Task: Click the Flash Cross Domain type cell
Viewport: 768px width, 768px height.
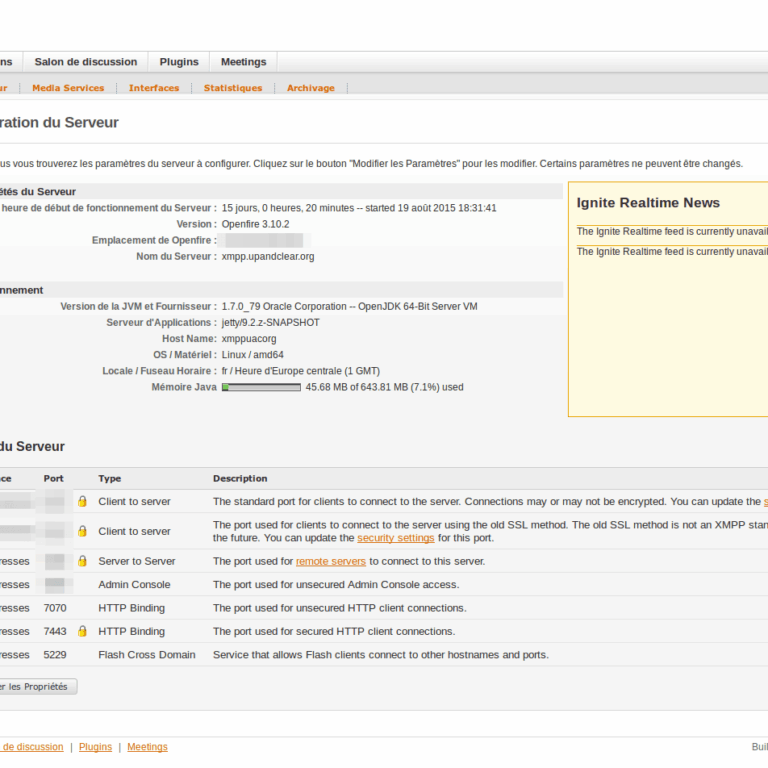Action: [147, 655]
